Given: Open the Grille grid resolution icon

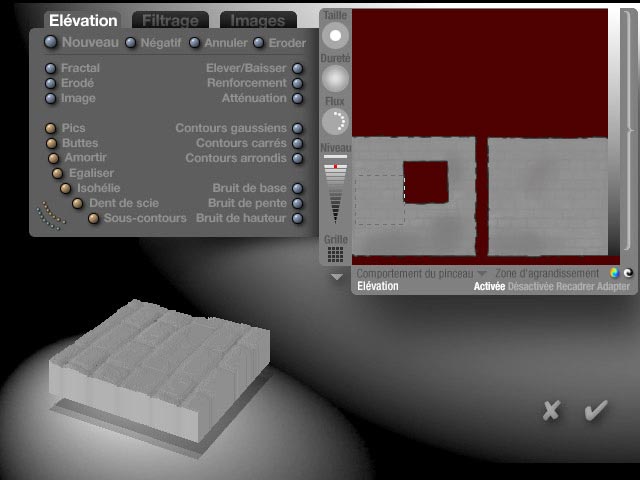Looking at the screenshot, I should tap(336, 255).
